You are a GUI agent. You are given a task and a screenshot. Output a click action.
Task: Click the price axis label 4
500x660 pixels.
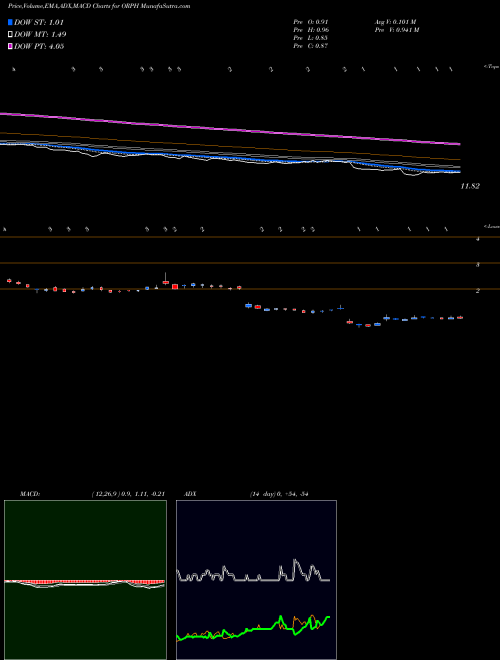(478, 239)
